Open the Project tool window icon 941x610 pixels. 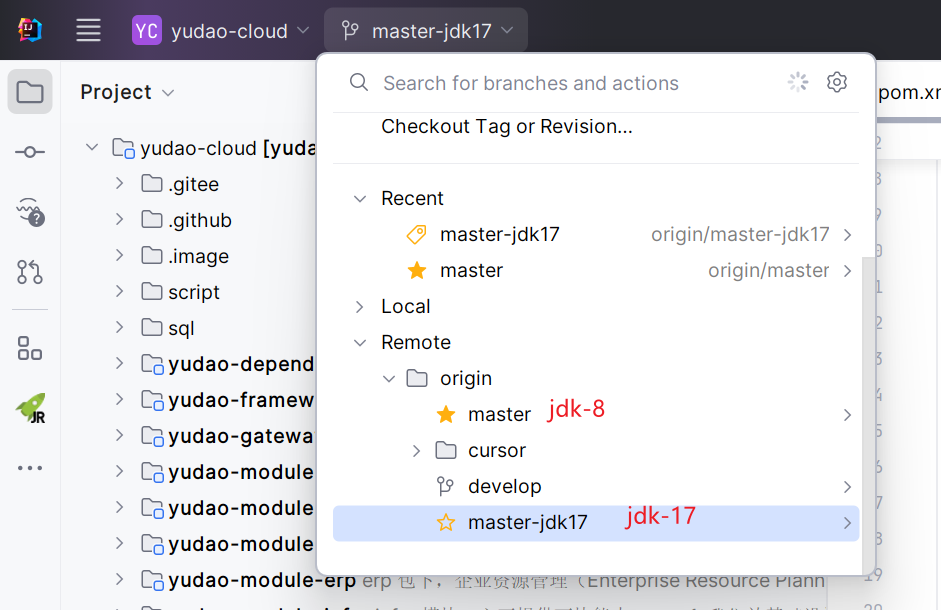[30, 92]
